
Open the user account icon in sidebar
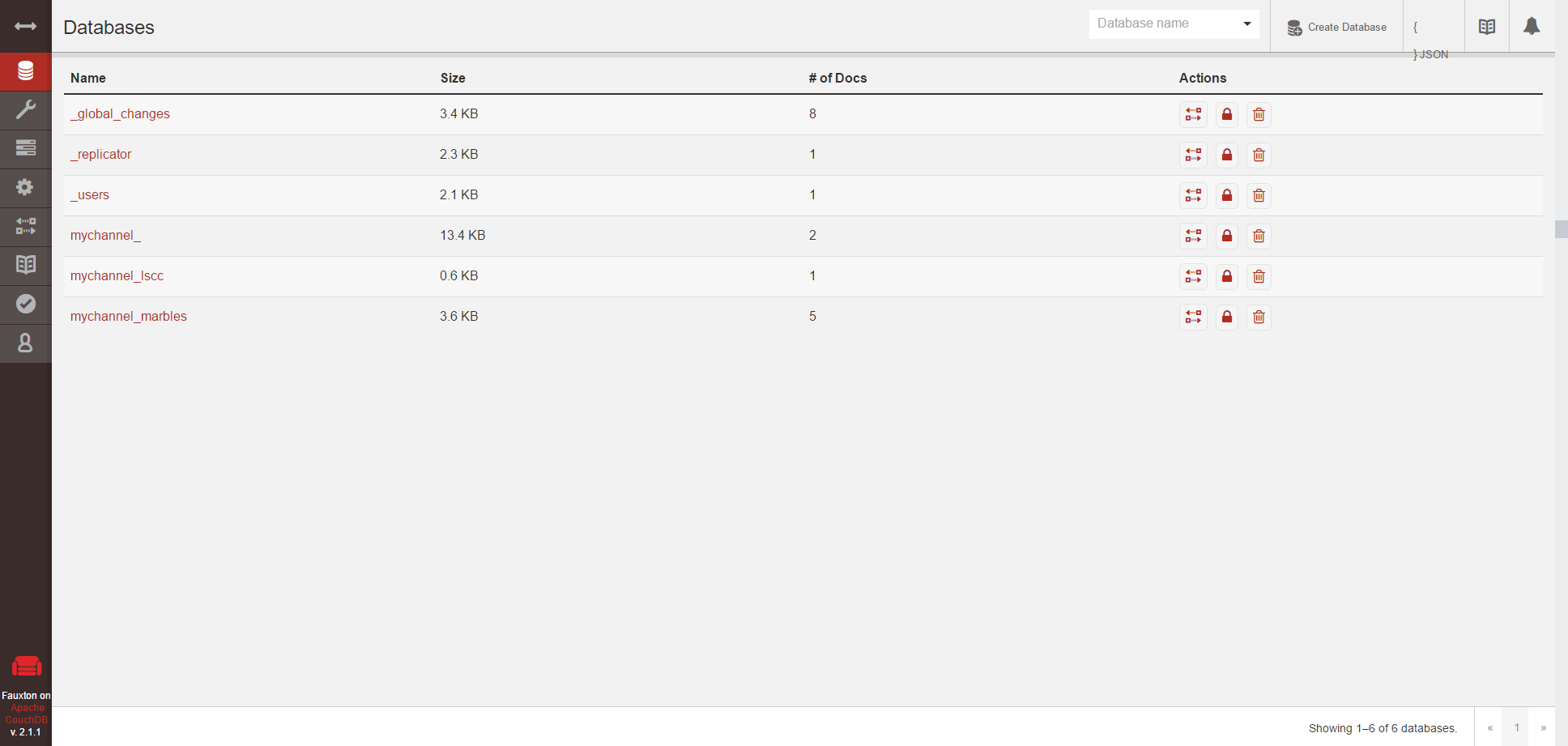point(26,343)
